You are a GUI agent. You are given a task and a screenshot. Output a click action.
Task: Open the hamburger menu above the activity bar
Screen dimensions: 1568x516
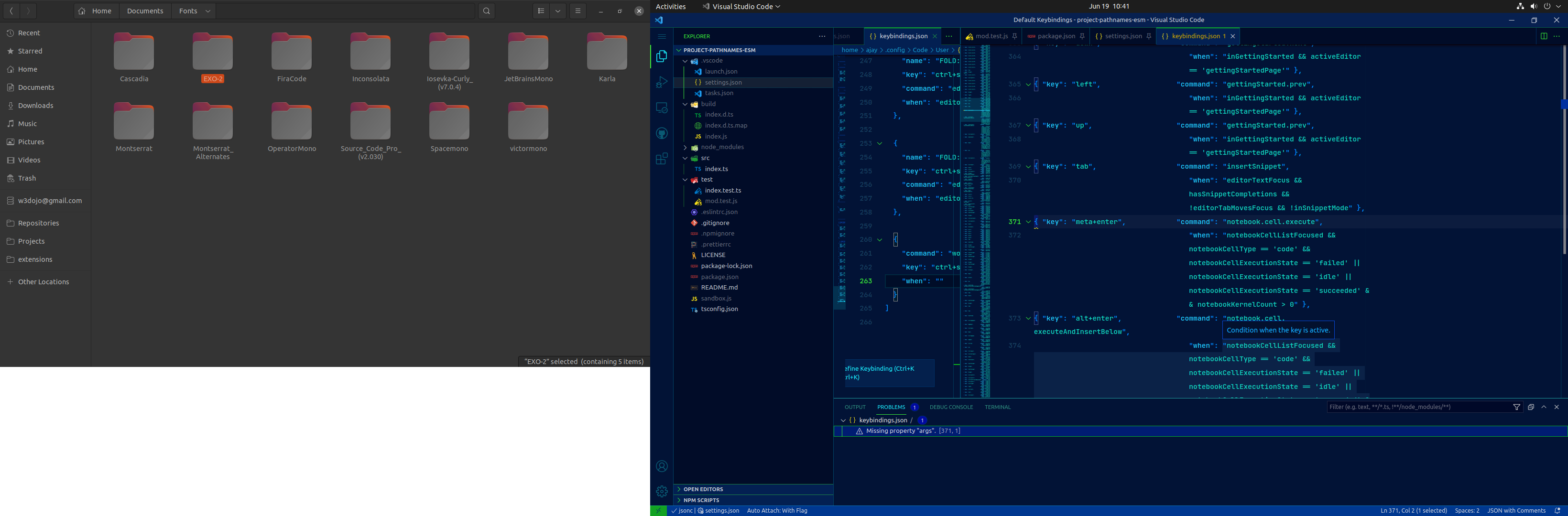pos(662,36)
